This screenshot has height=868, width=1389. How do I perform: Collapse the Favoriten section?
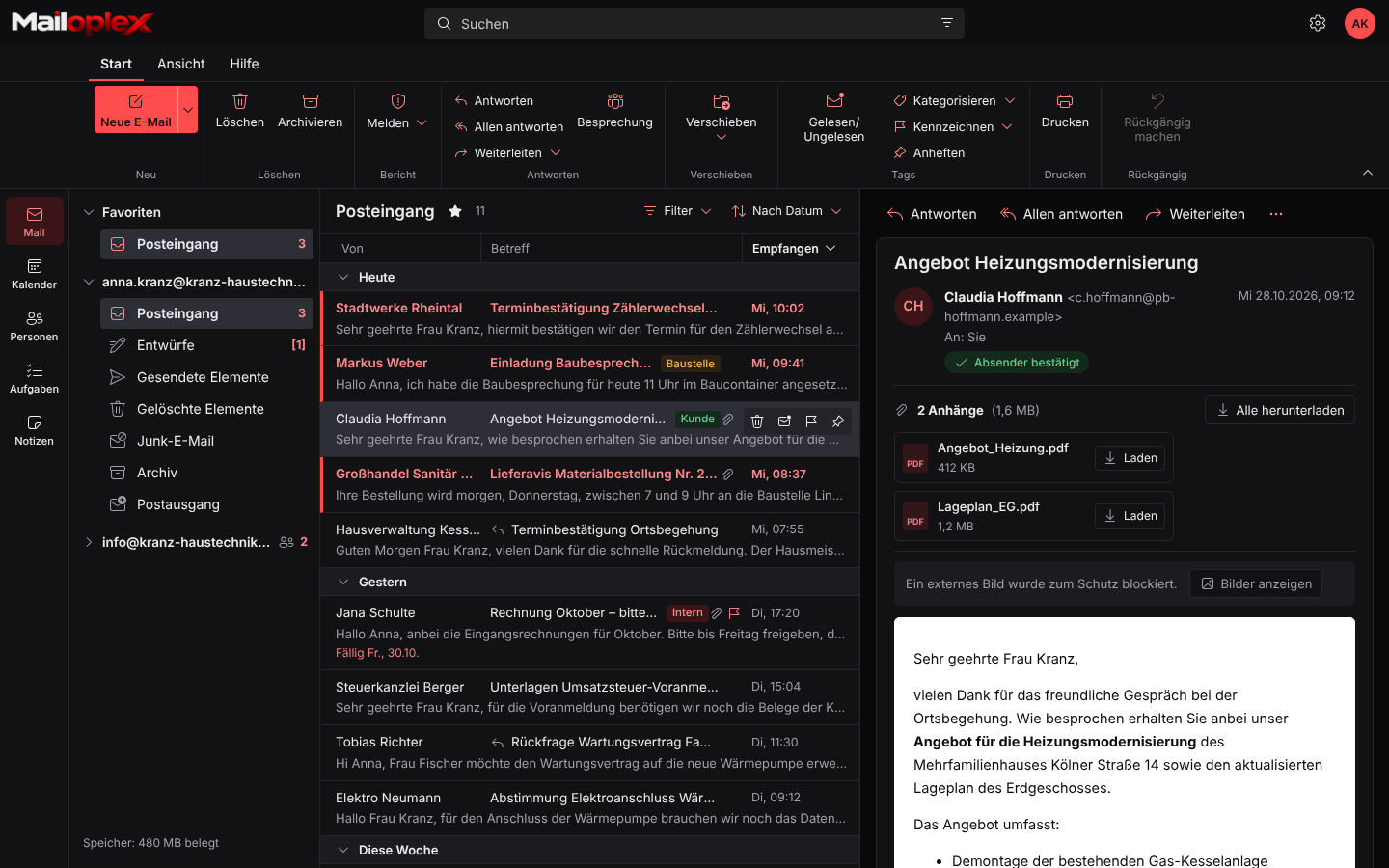(x=89, y=212)
